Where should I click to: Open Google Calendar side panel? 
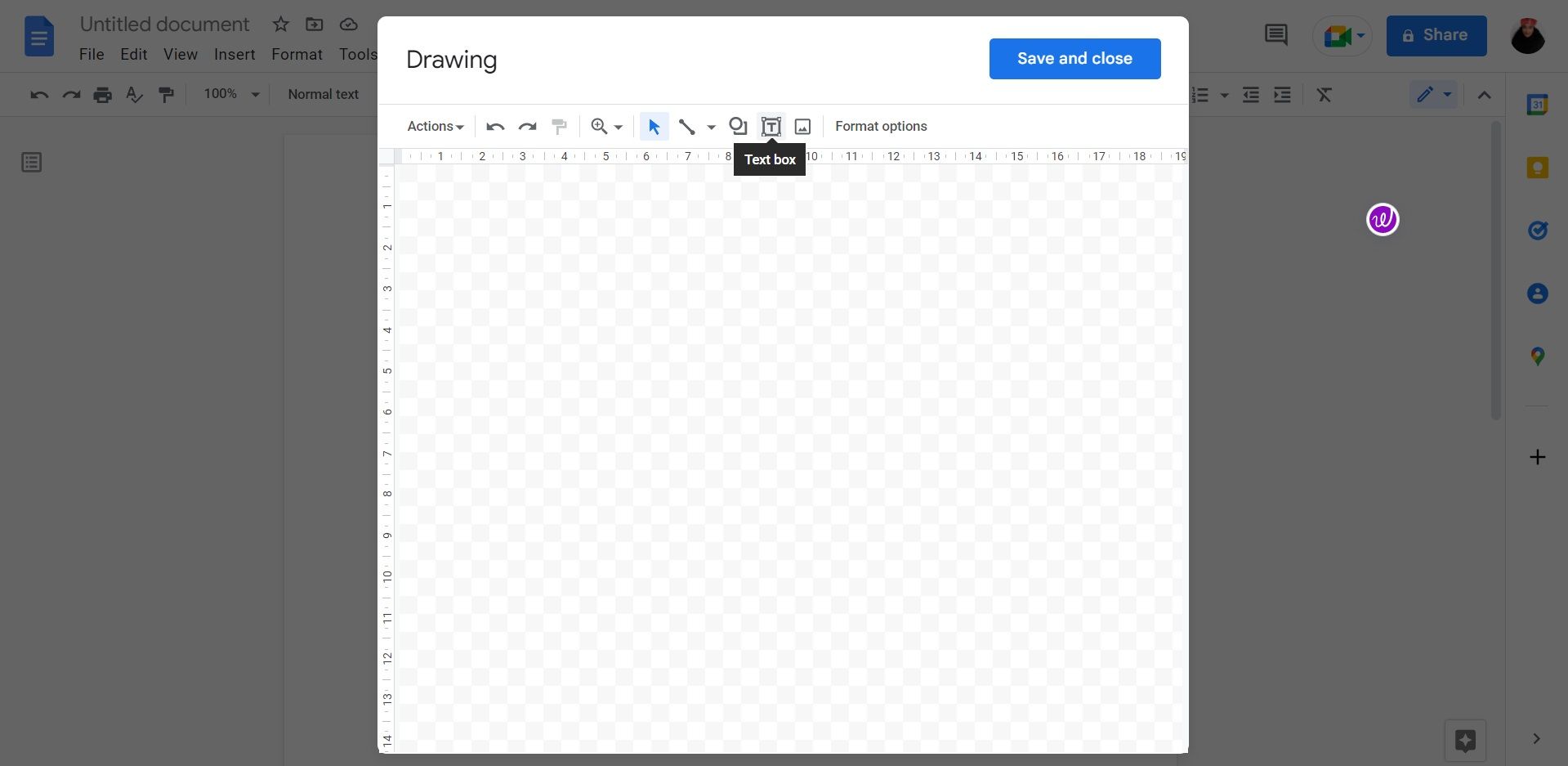[x=1538, y=105]
